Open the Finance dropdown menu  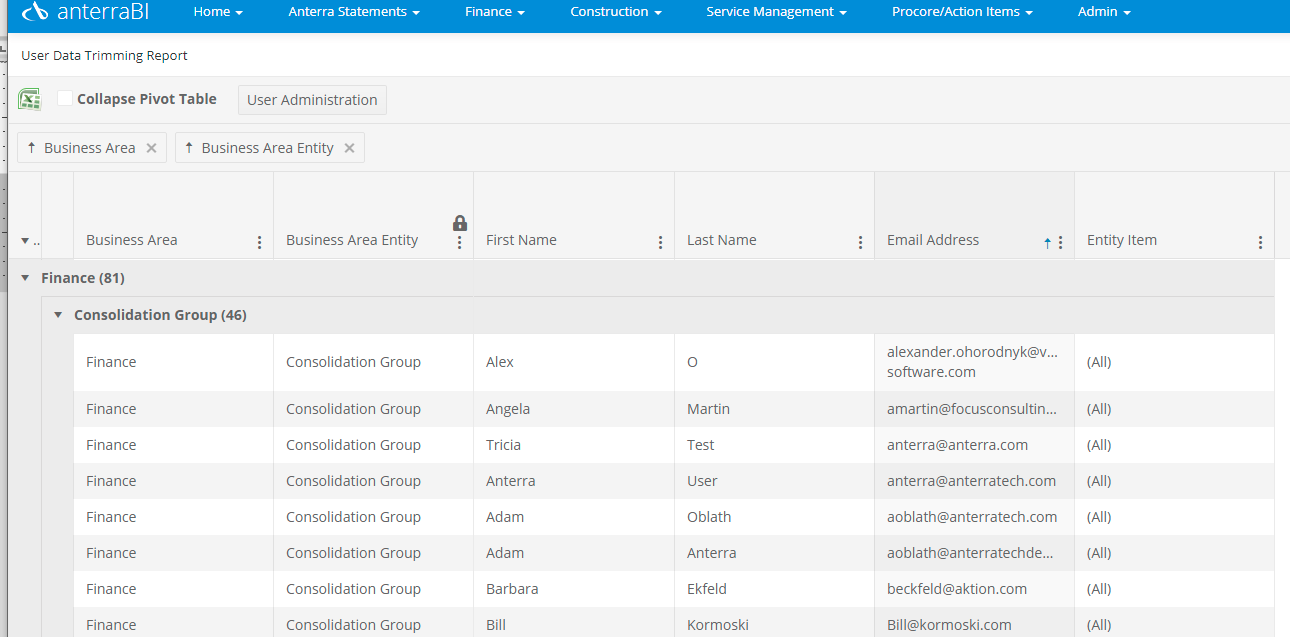[x=495, y=12]
